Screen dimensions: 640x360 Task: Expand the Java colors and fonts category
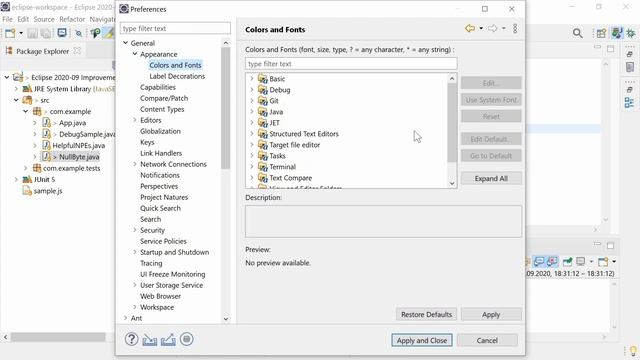pyautogui.click(x=252, y=111)
